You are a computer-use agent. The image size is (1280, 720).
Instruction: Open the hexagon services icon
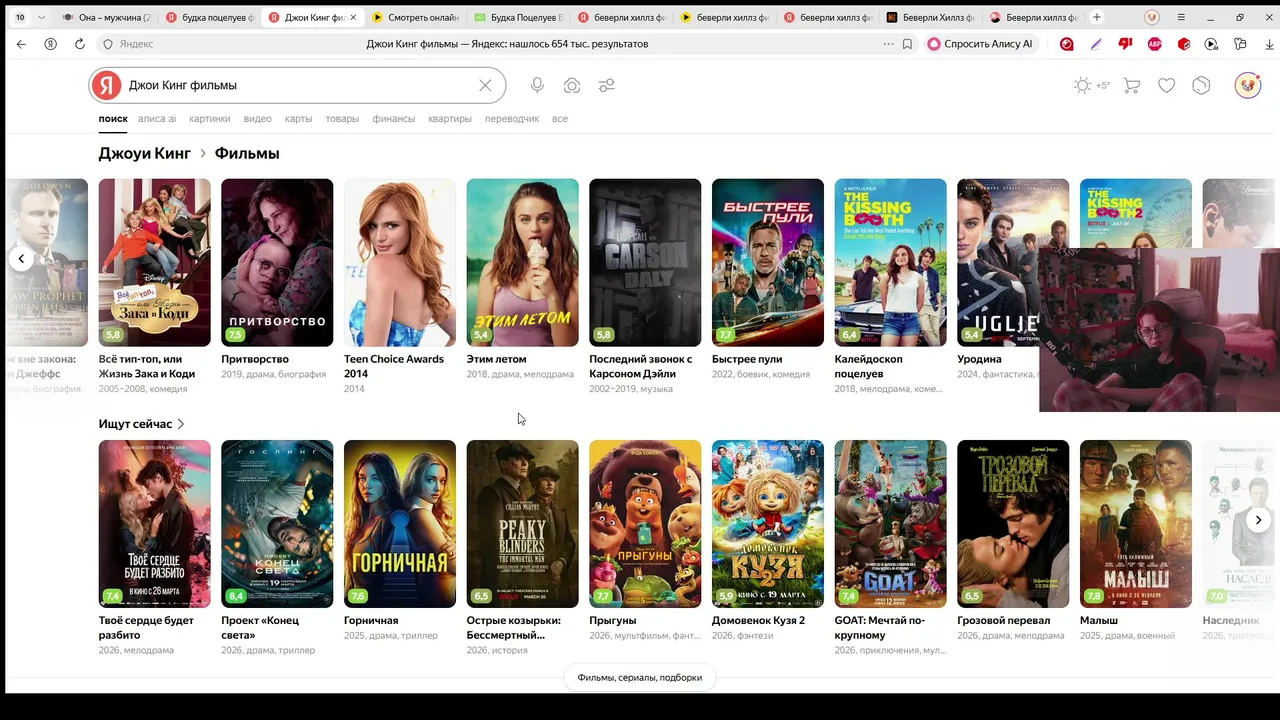pyautogui.click(x=1202, y=86)
